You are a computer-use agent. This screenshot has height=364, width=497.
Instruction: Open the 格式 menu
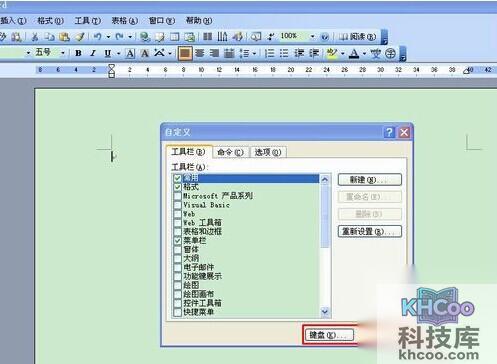click(51, 21)
